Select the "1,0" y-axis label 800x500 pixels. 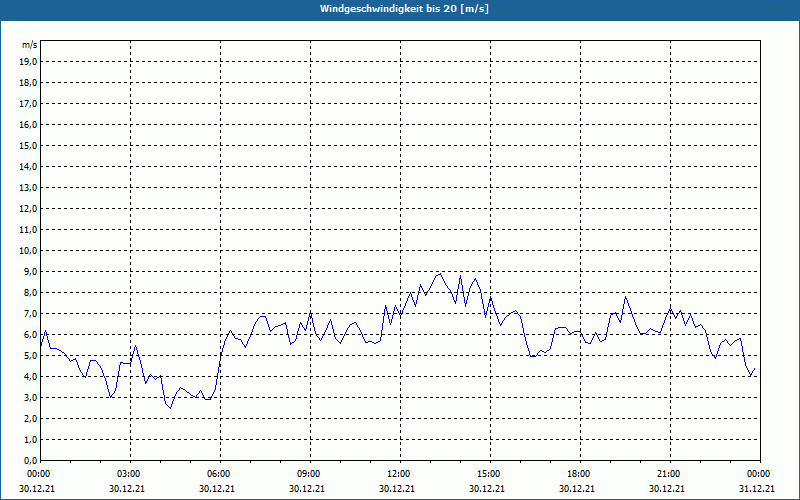pyautogui.click(x=30, y=439)
